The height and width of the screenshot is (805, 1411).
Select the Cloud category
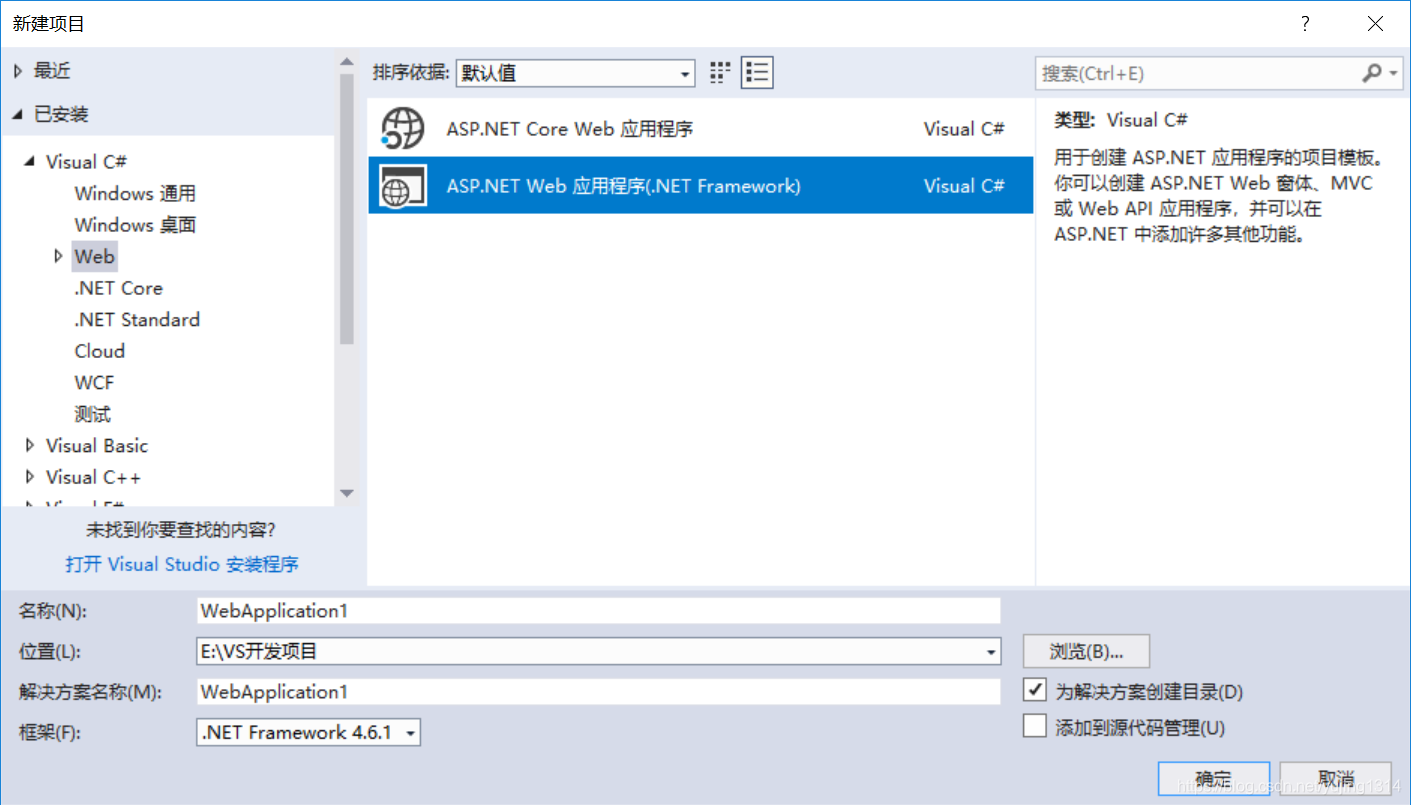click(x=99, y=351)
